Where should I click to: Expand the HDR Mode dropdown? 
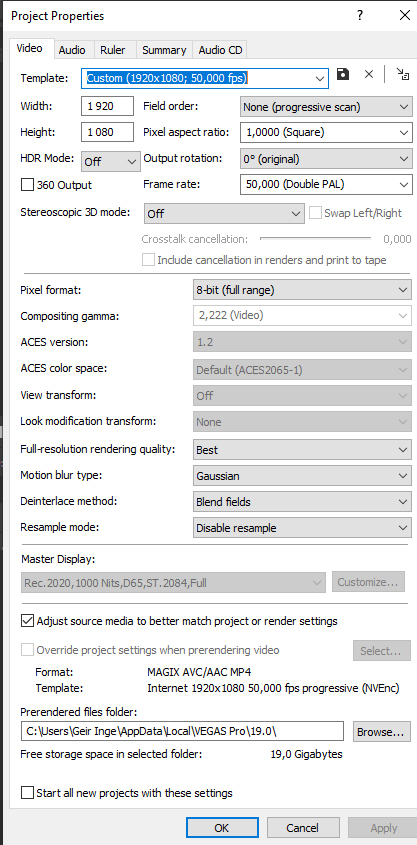(x=110, y=162)
